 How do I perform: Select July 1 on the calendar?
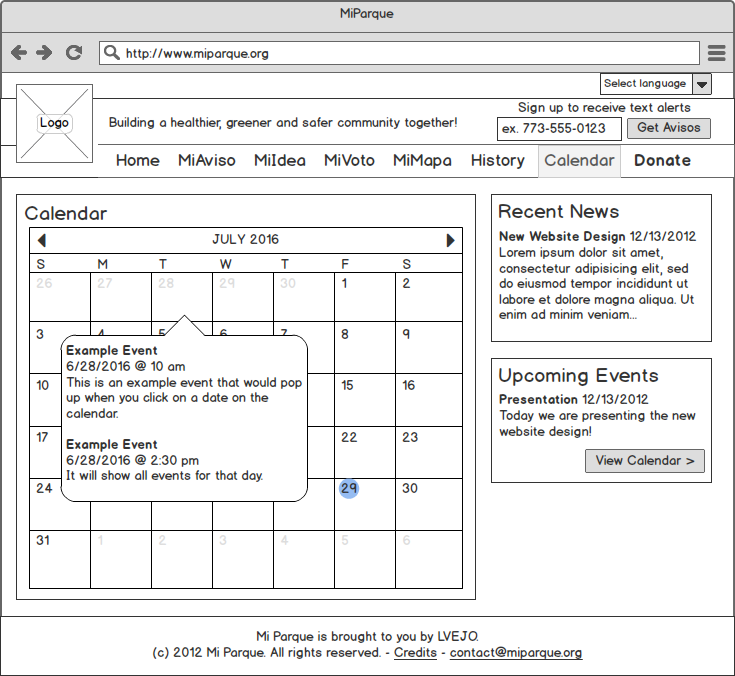(365, 297)
